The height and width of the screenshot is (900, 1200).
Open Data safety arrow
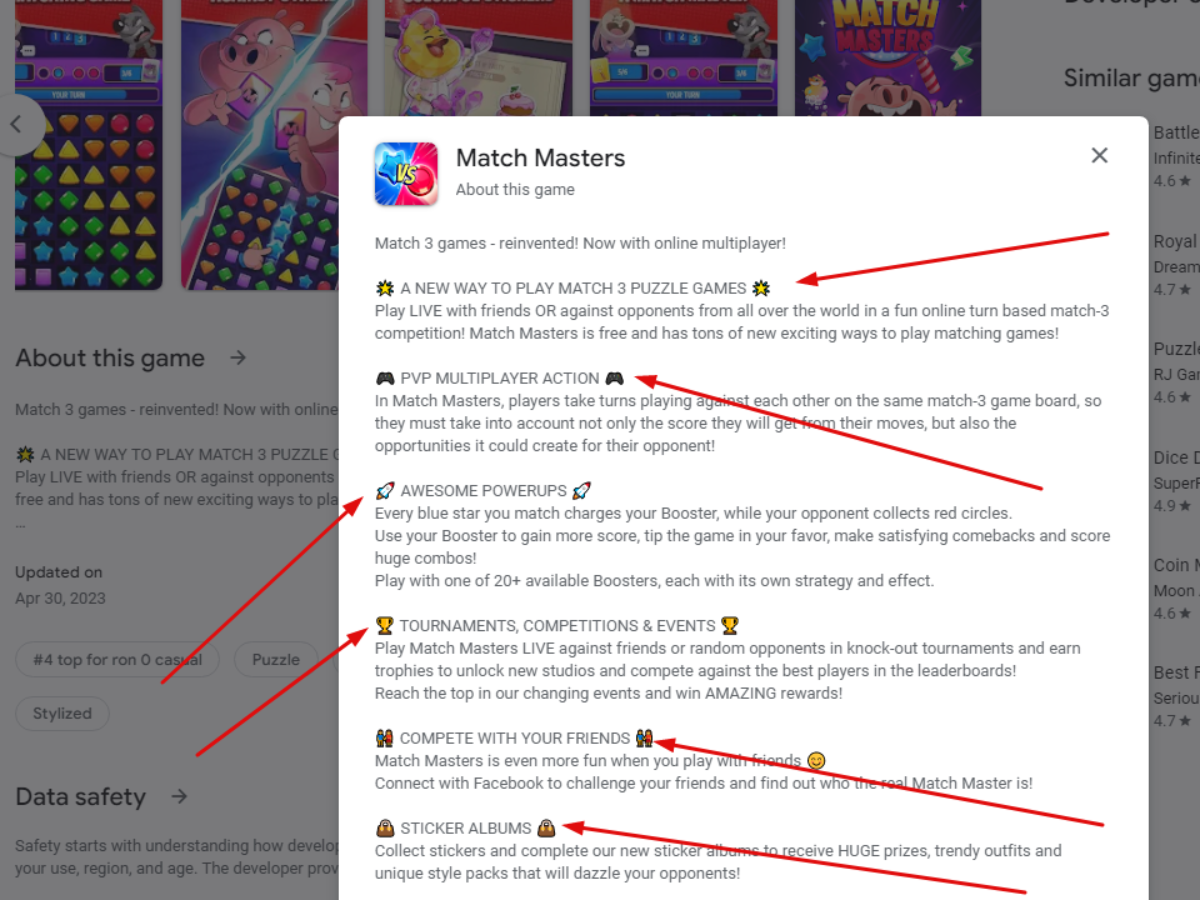(179, 797)
